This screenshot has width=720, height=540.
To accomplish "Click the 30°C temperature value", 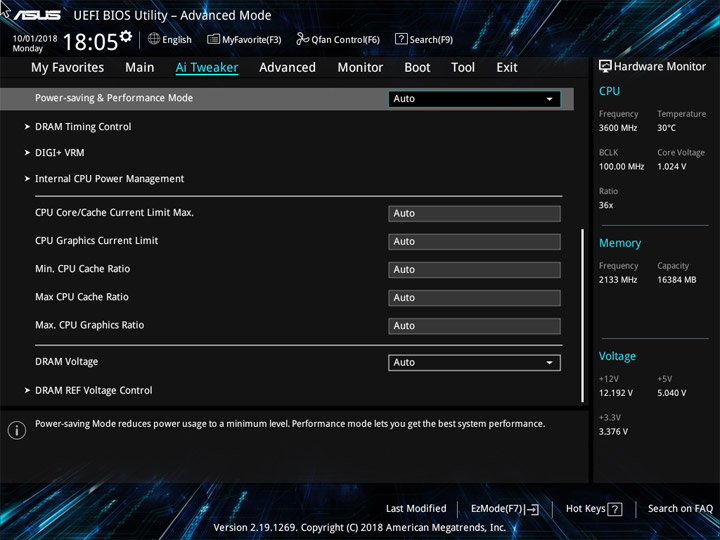I will coord(666,128).
